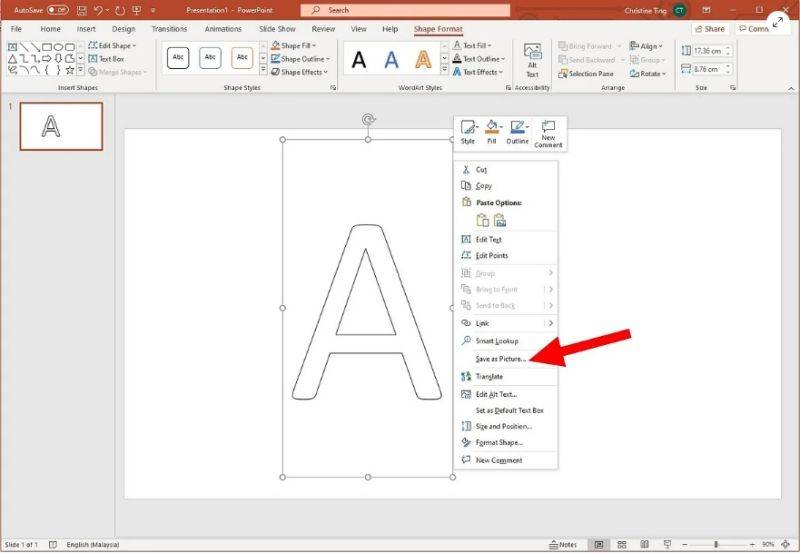Open Shape Fill dropdown in ribbon
800x553 pixels.
coord(293,45)
